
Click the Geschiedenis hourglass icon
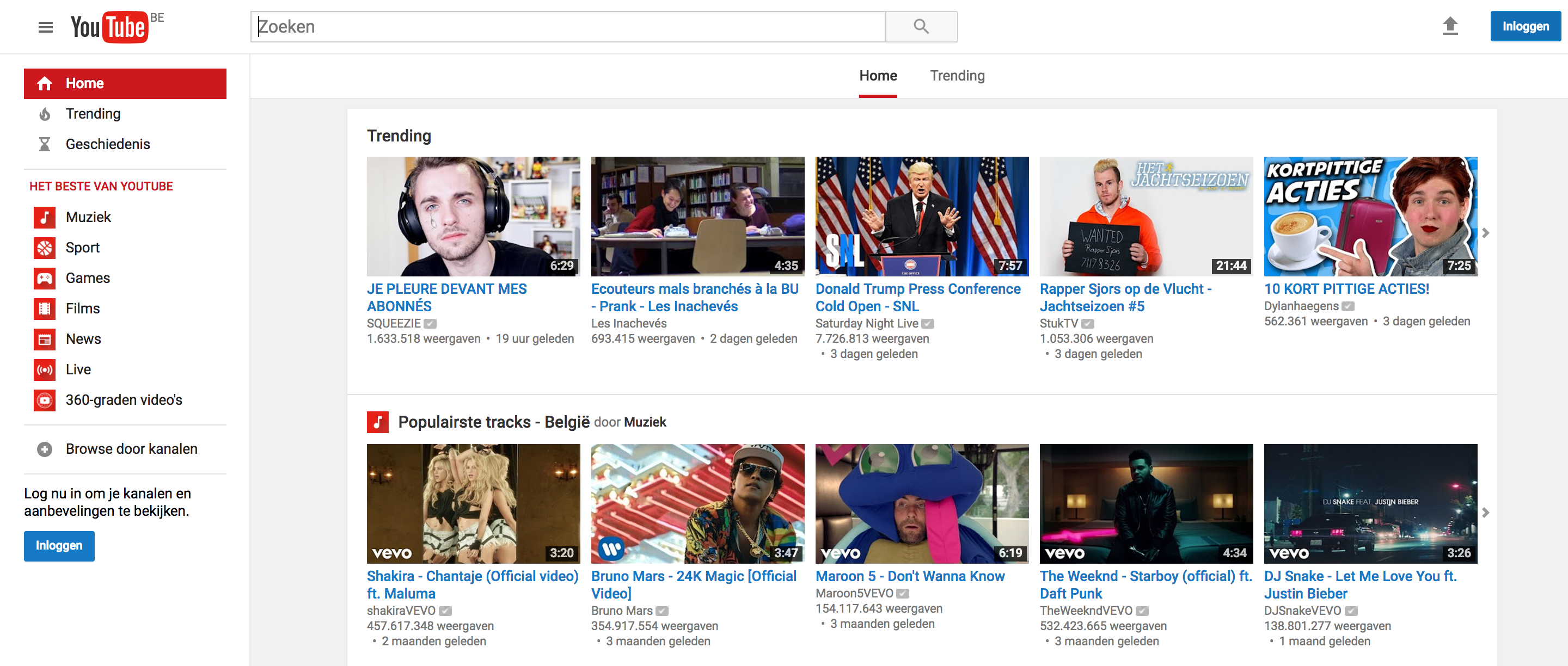[x=45, y=144]
